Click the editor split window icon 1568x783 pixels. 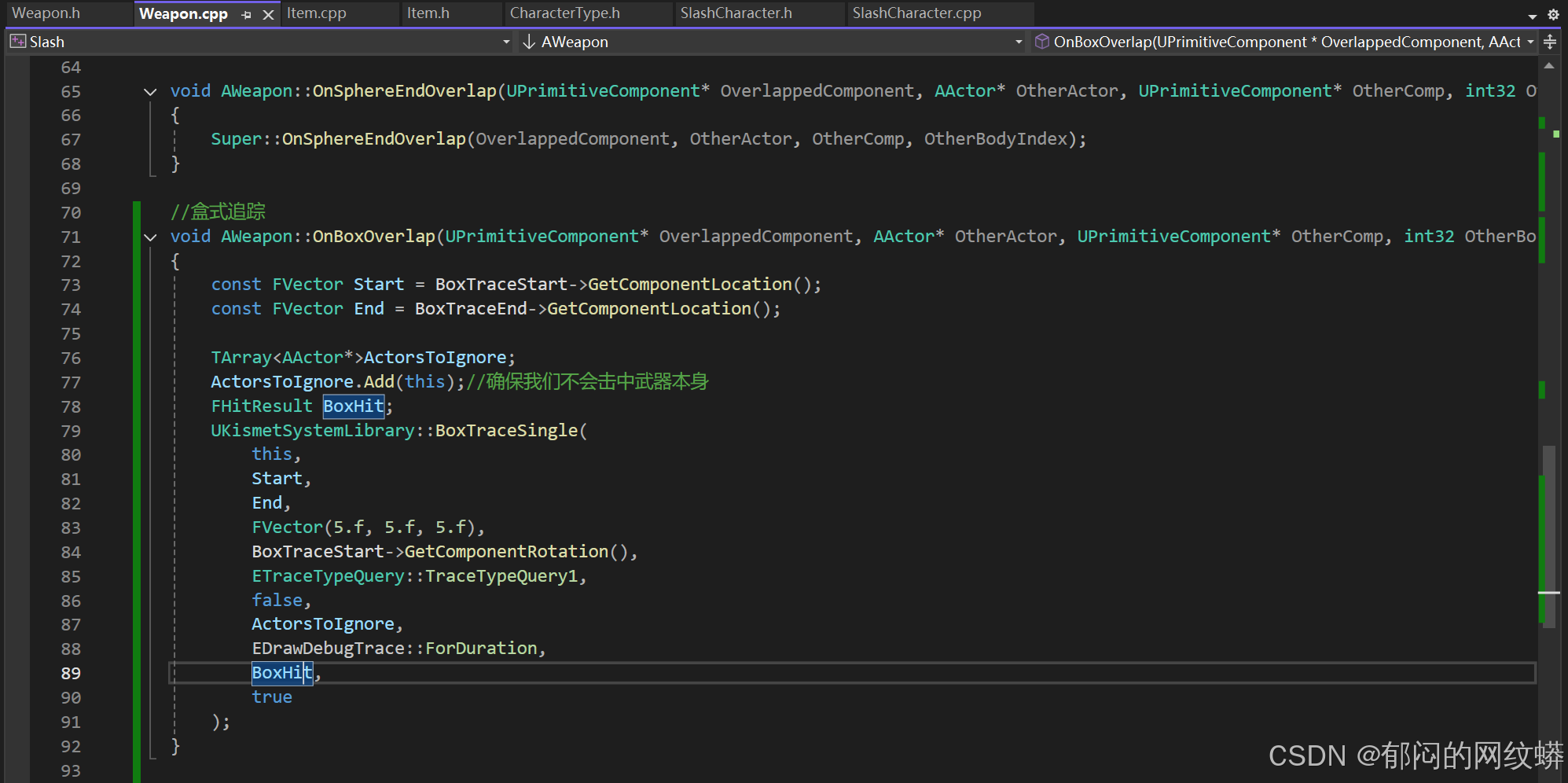click(x=1550, y=42)
